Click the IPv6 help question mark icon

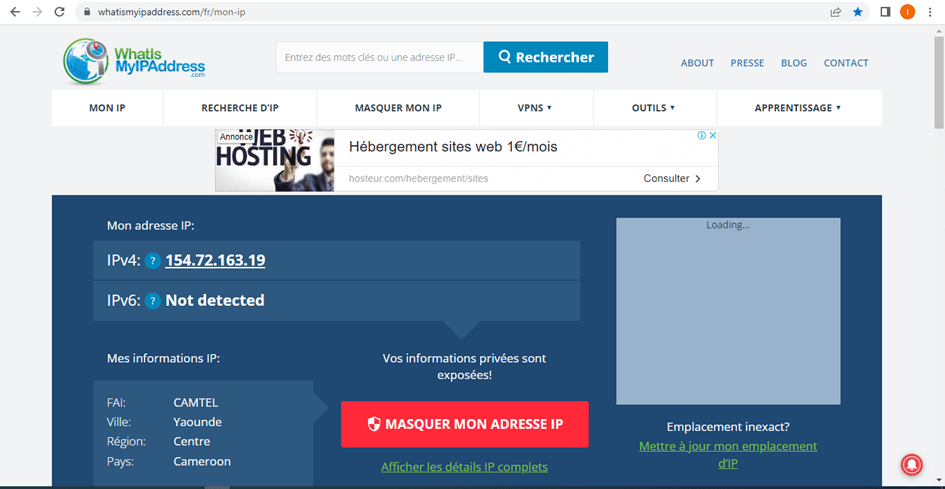click(152, 301)
